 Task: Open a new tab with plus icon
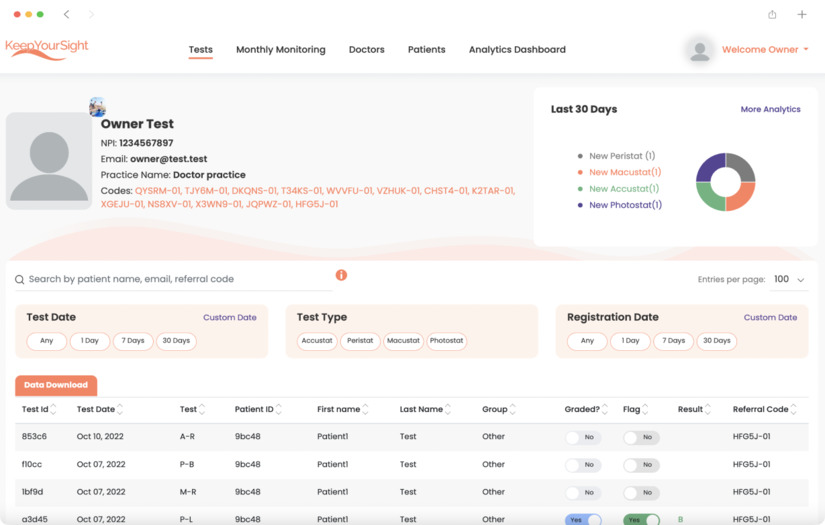(801, 14)
